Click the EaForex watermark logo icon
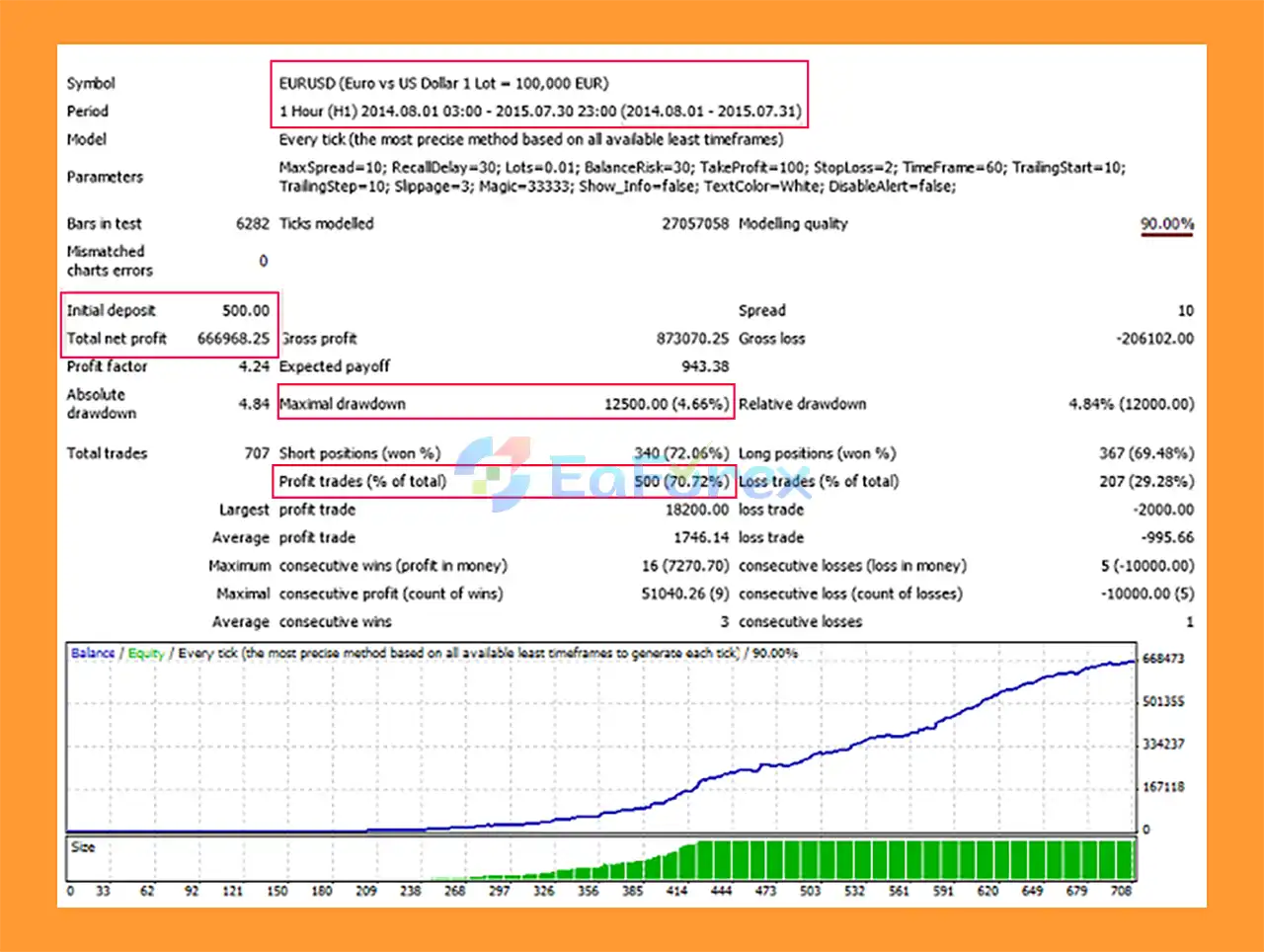This screenshot has width=1264, height=952. point(494,473)
